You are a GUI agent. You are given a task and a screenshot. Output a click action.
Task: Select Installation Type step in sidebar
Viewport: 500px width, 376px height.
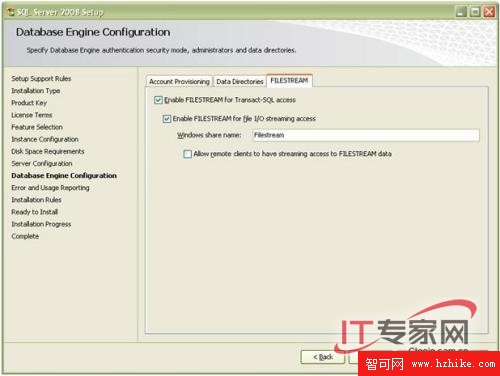tap(36, 91)
